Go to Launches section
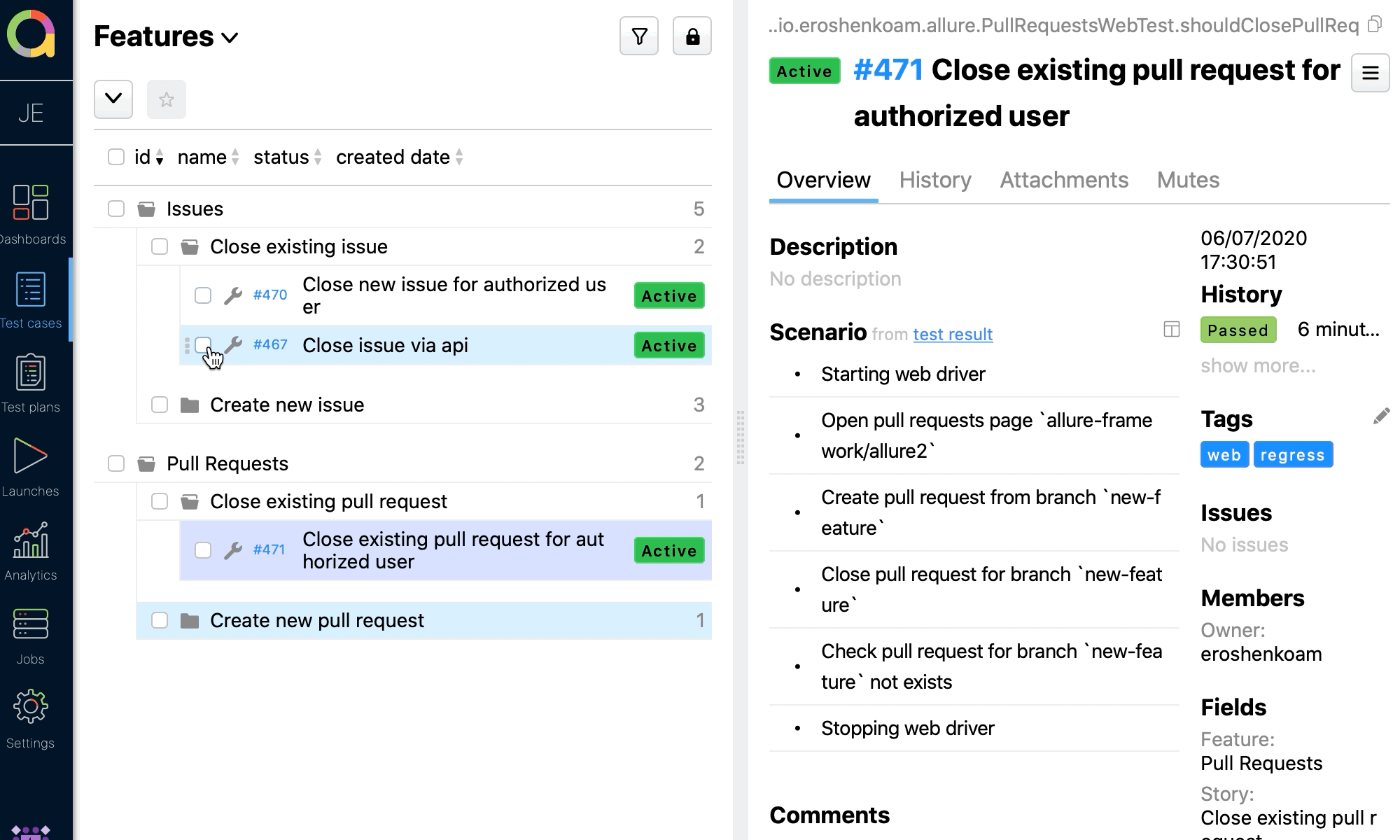Image resolution: width=1400 pixels, height=840 pixels. [31, 456]
